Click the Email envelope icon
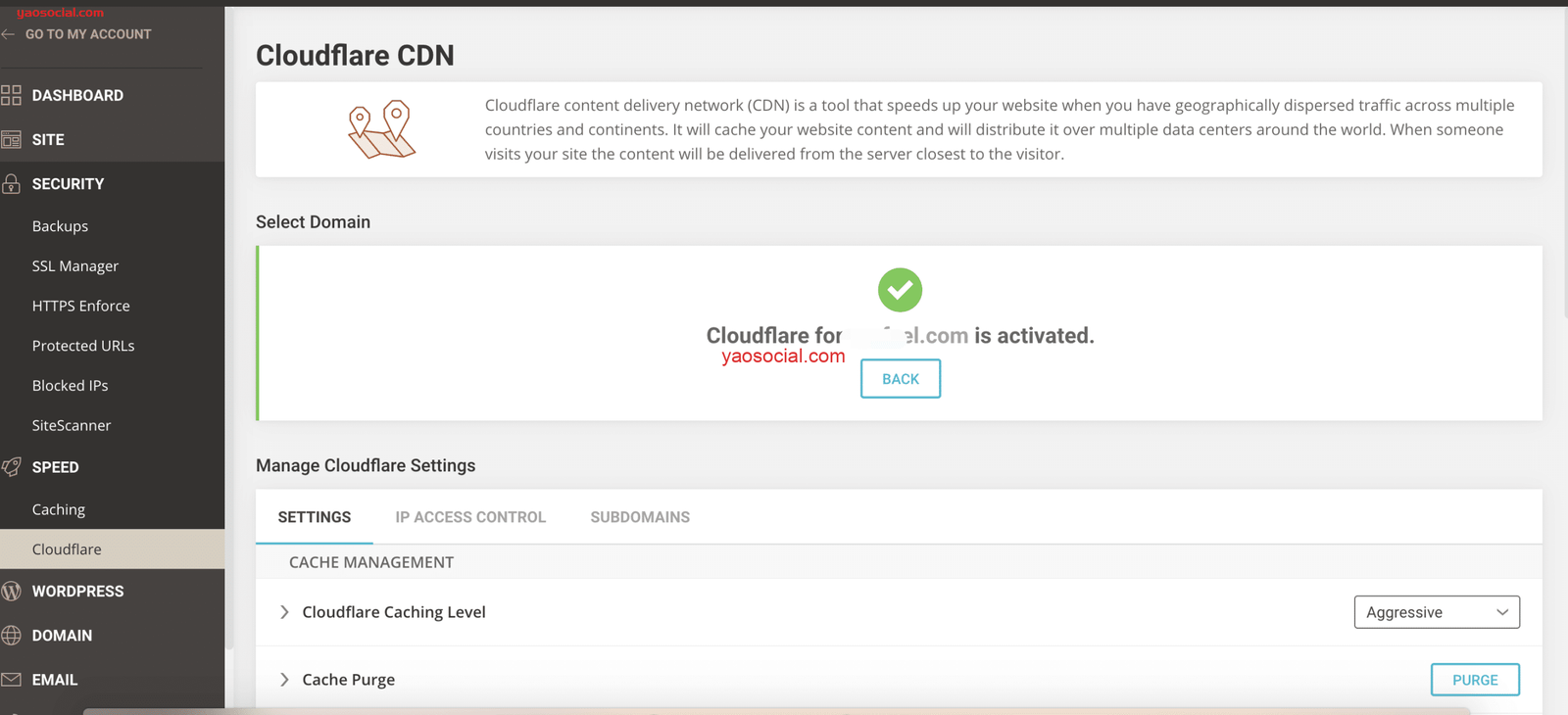Viewport: 1568px width, 715px height. click(x=12, y=680)
